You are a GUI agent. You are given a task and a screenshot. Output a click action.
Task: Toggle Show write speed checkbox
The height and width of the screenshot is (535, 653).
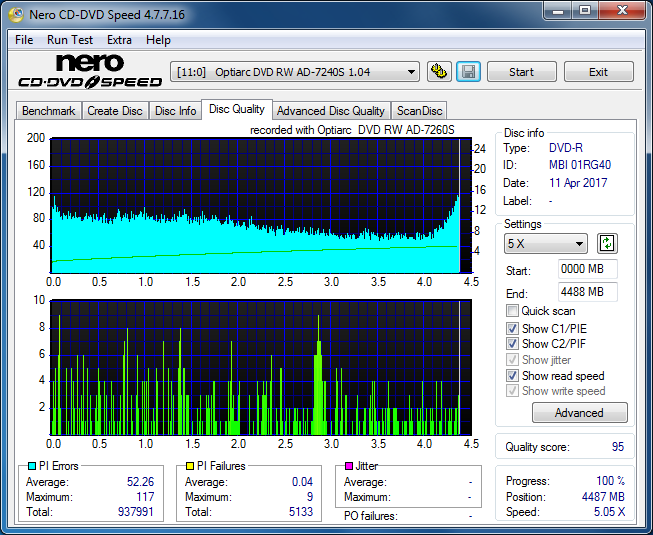click(x=512, y=391)
